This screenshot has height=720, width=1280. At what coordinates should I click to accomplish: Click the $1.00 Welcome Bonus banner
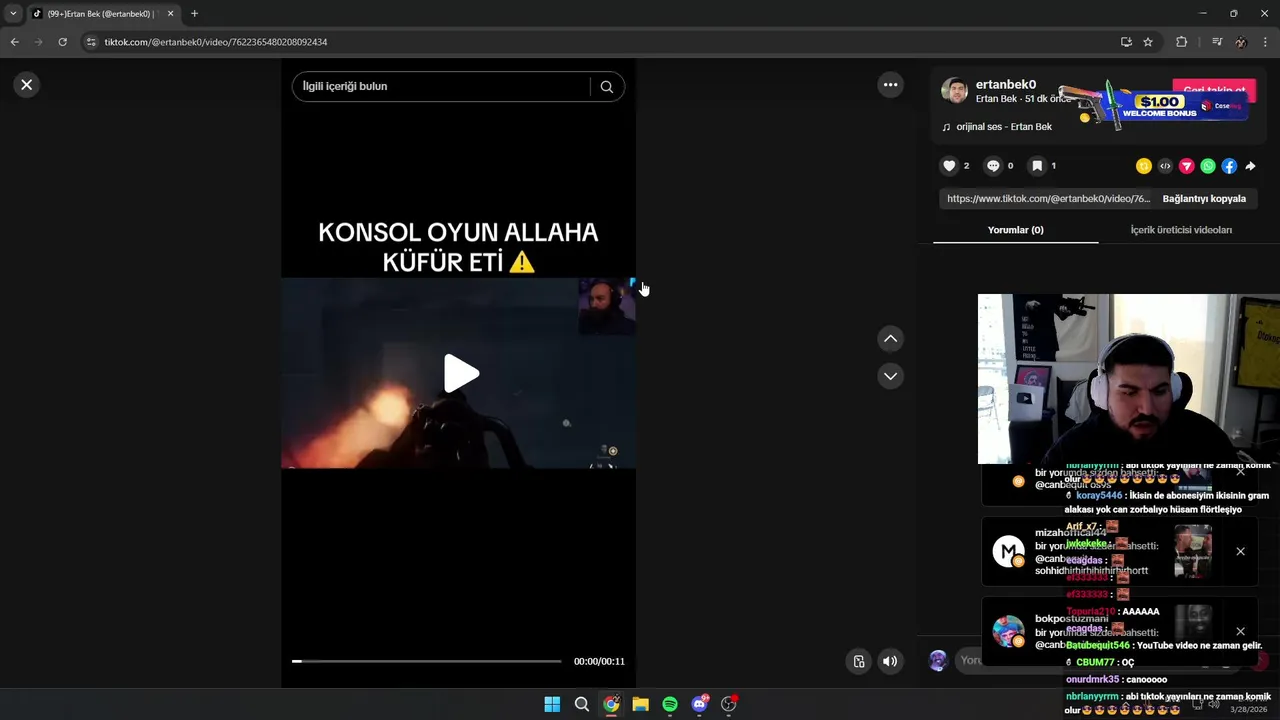coord(1160,104)
